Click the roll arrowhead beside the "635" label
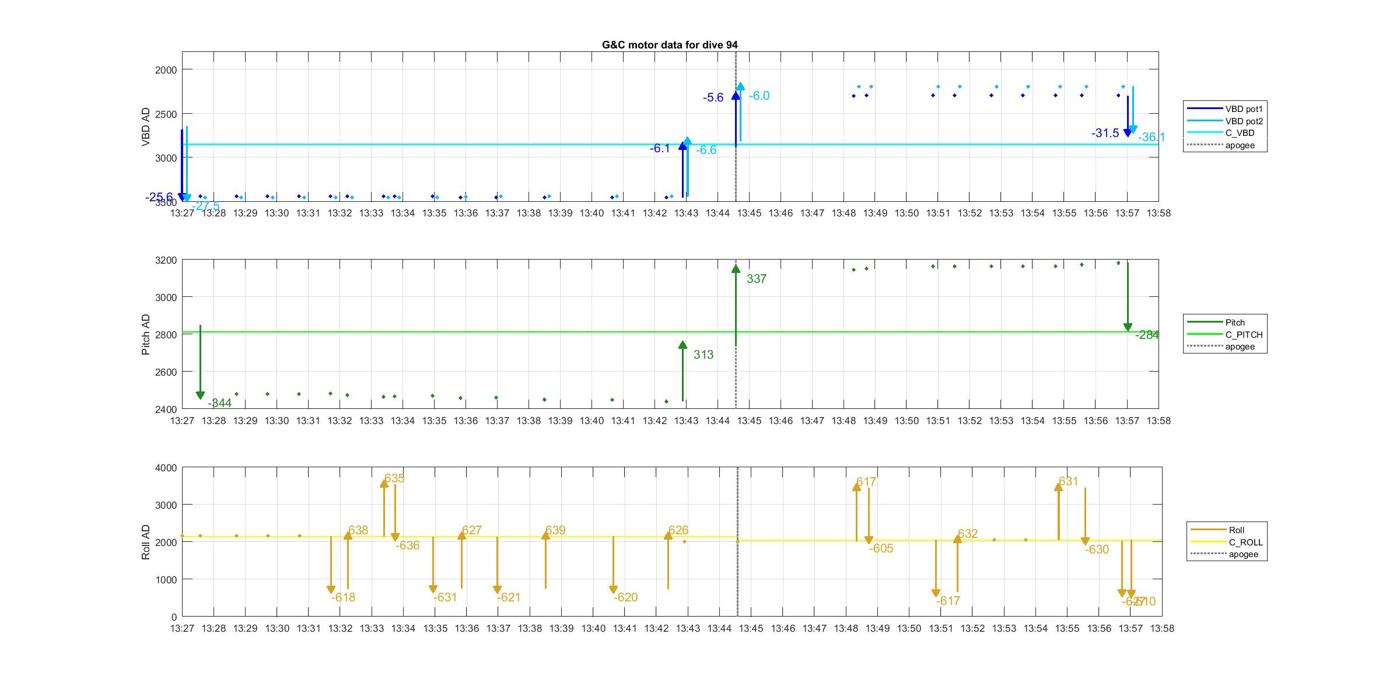Image resolution: width=1400 pixels, height=693 pixels. [384, 483]
